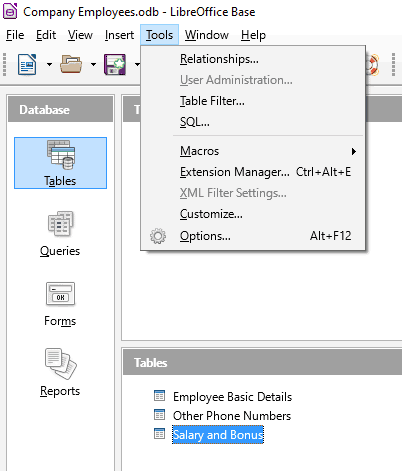Open the Window menu

coord(207,35)
